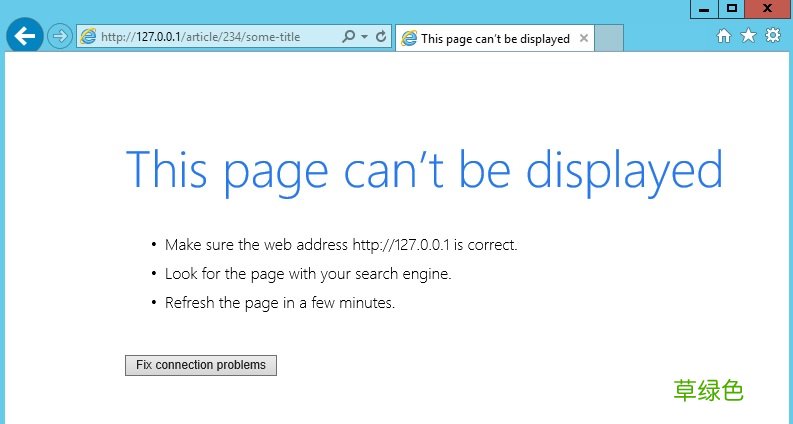
Task: Click the search magnifier in address bar
Action: [348, 36]
